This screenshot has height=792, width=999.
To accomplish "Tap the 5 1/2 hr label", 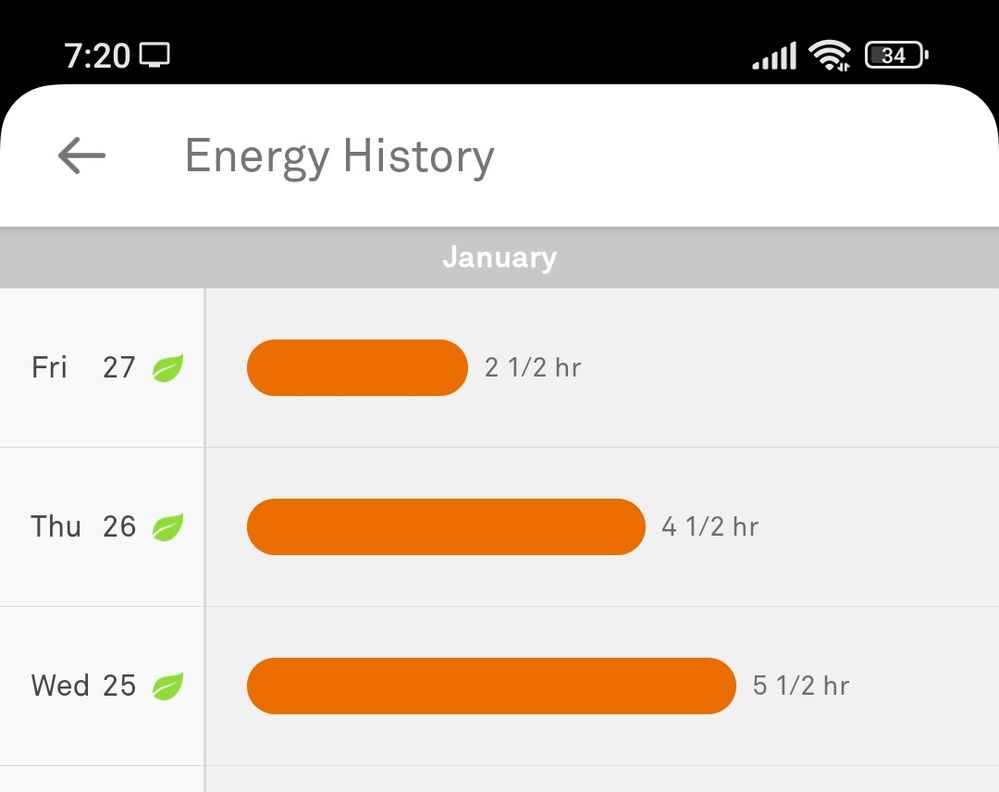I will click(x=801, y=686).
